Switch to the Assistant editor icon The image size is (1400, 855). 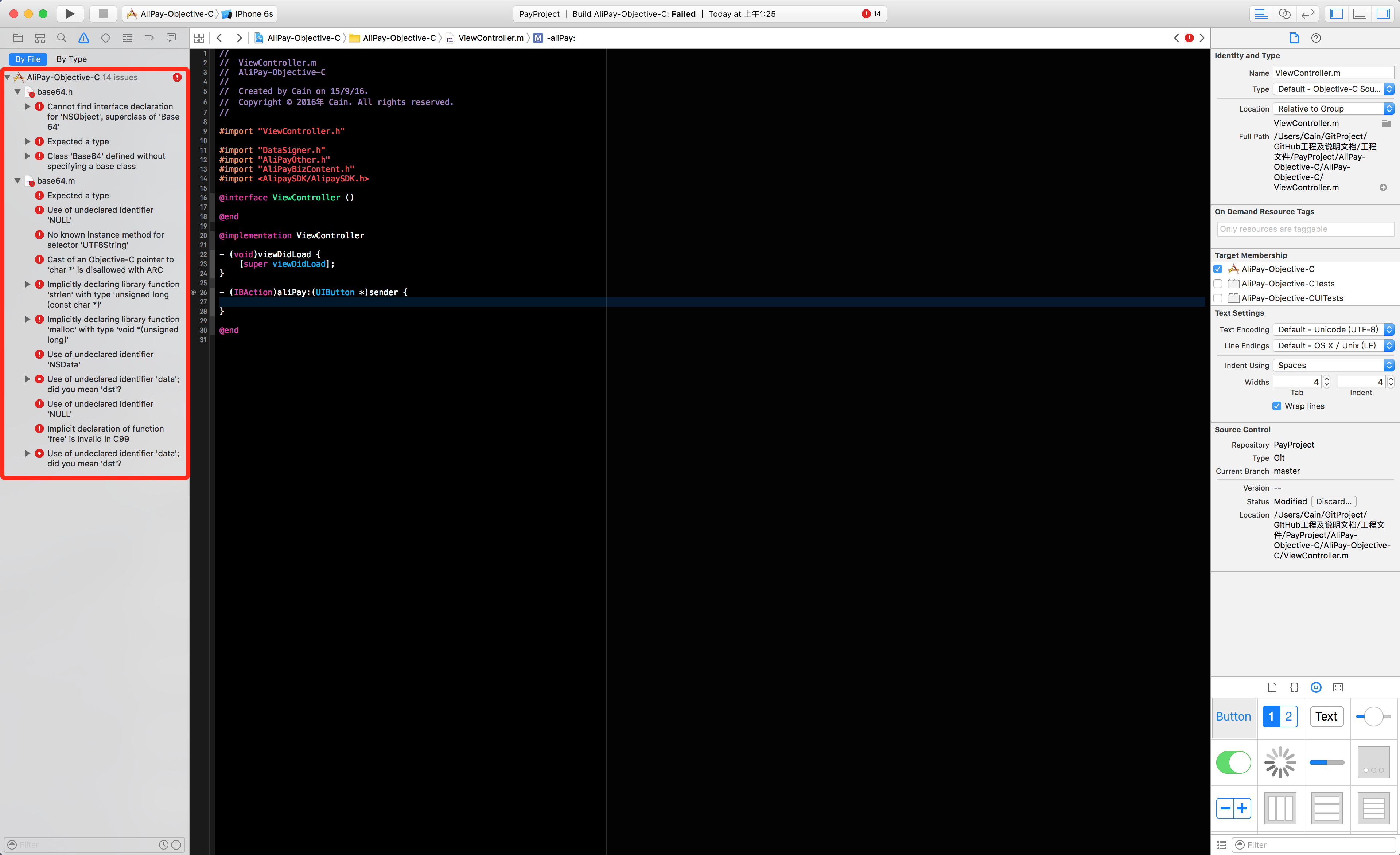point(1284,13)
